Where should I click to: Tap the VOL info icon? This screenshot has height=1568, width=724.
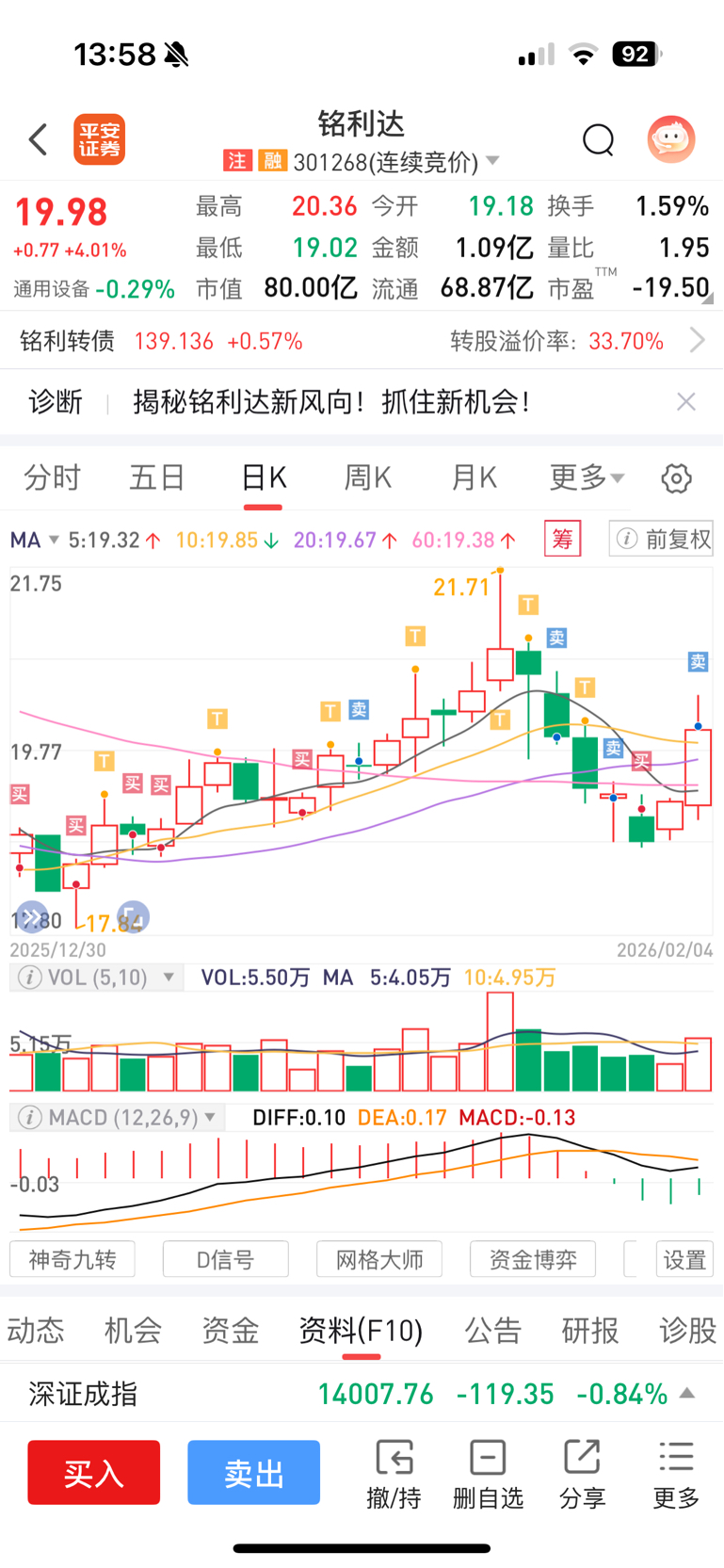pyautogui.click(x=30, y=978)
